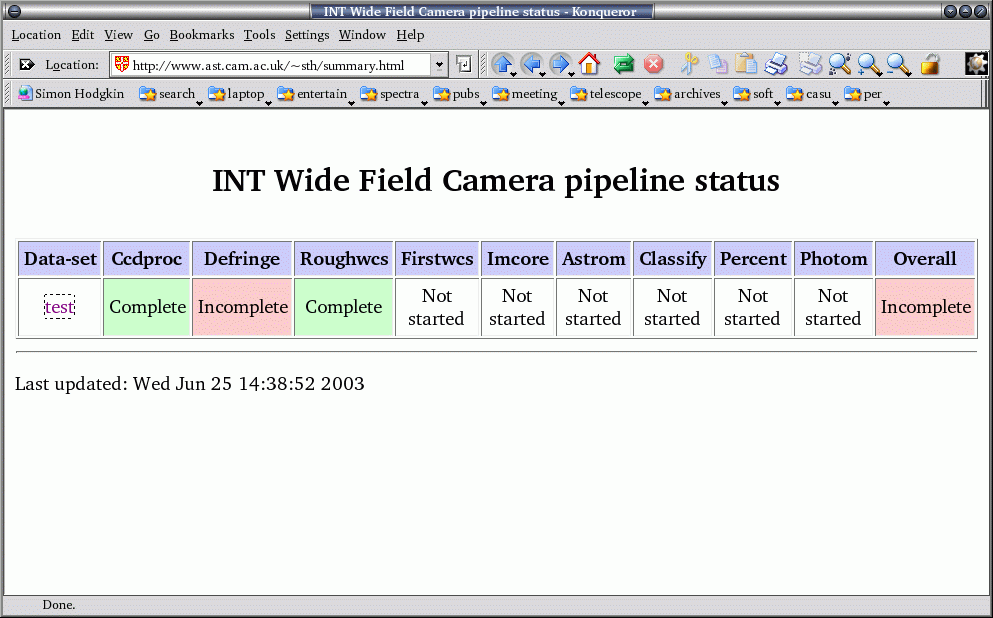
Task: Clear the location bar with the black arrow icon
Action: point(27,65)
